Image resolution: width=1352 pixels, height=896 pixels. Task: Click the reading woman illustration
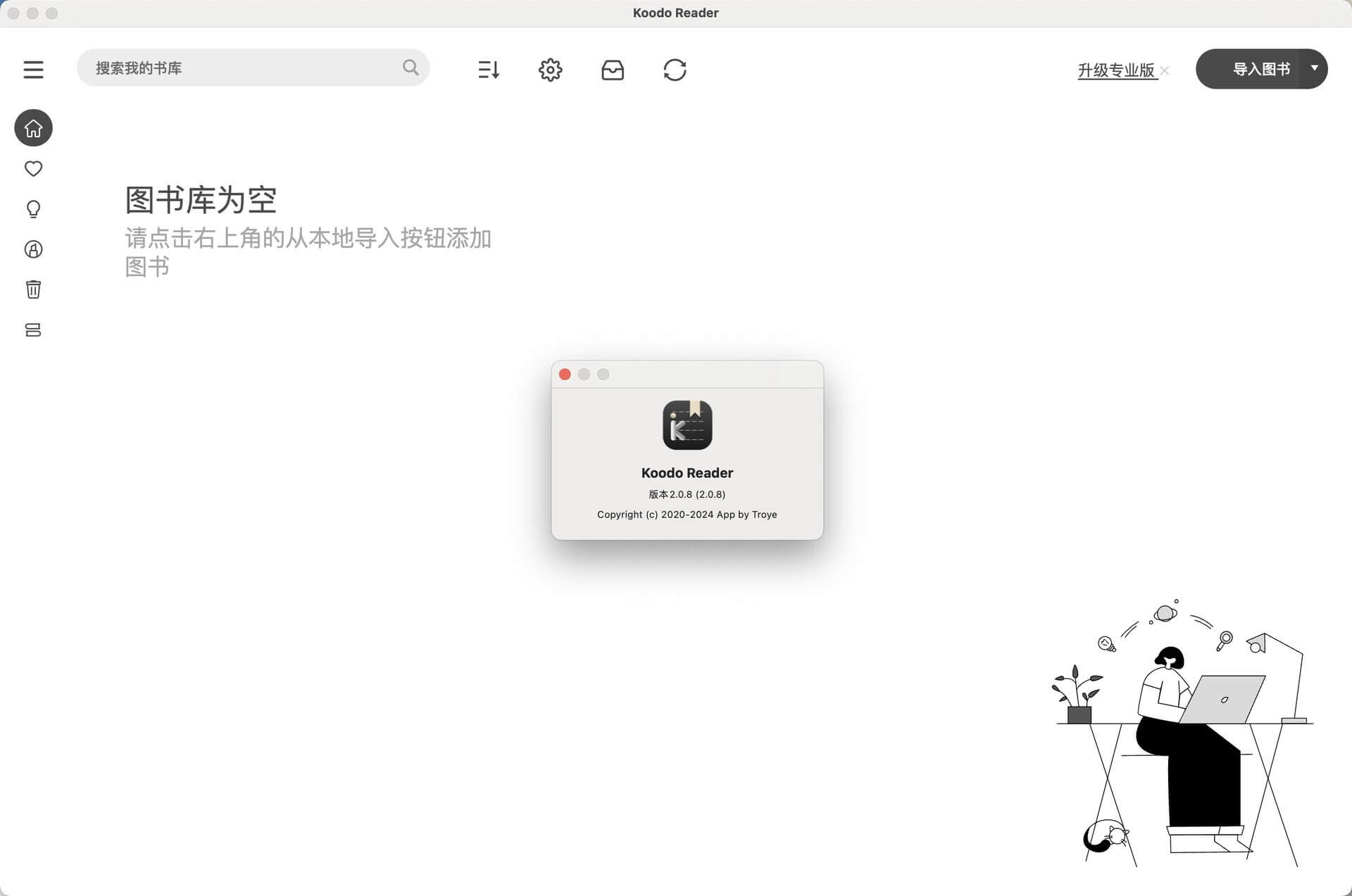coord(1183,732)
